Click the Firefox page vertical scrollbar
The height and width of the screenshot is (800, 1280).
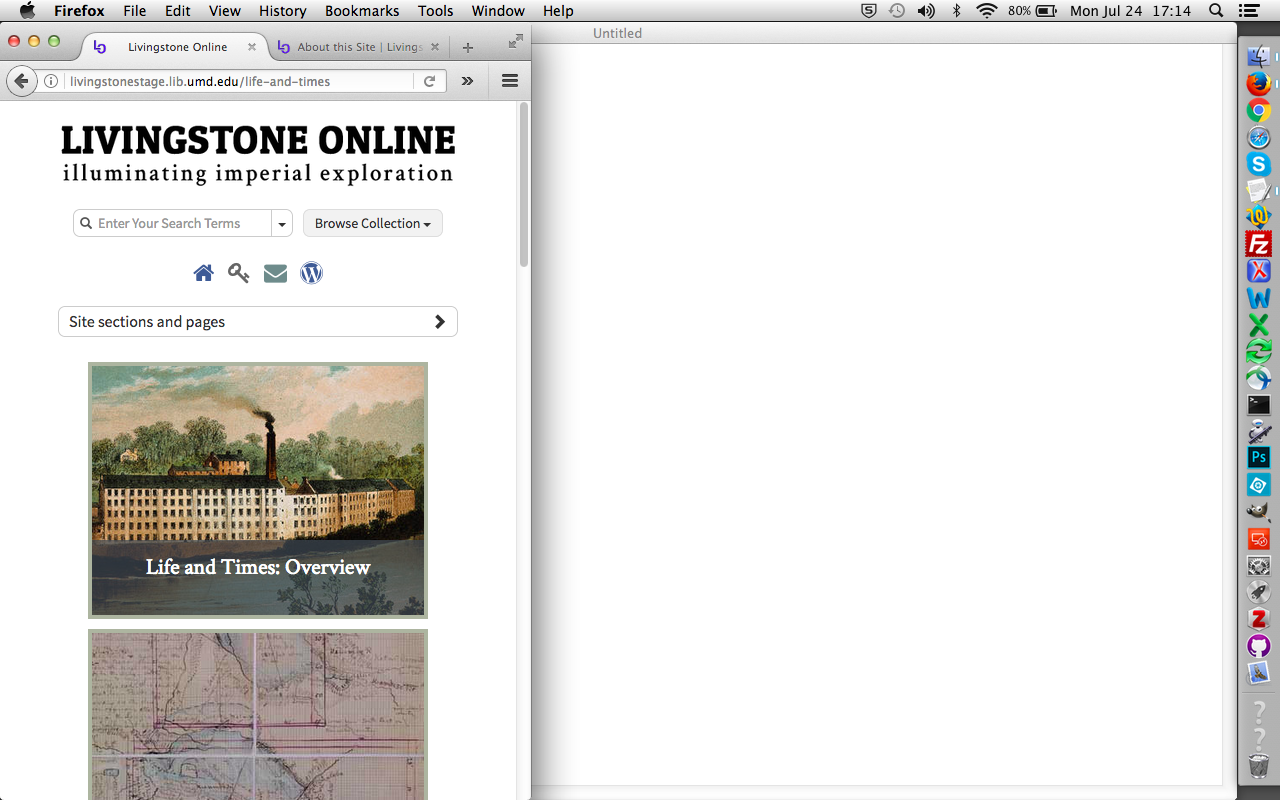click(523, 185)
